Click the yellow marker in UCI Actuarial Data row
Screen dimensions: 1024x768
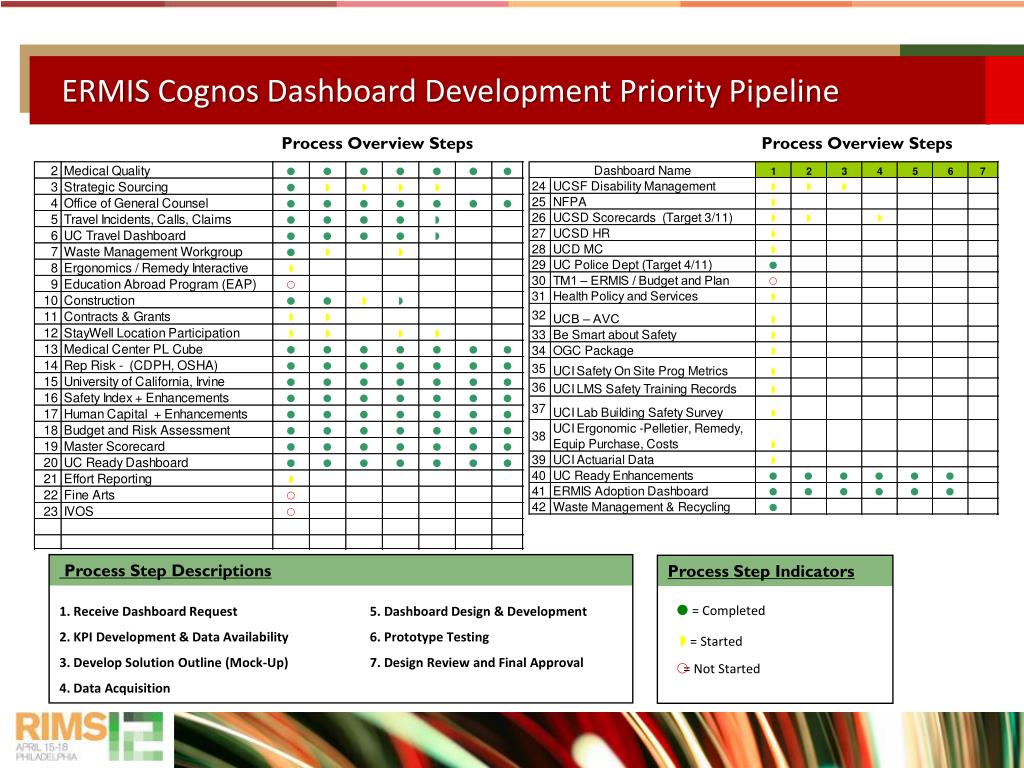point(773,460)
